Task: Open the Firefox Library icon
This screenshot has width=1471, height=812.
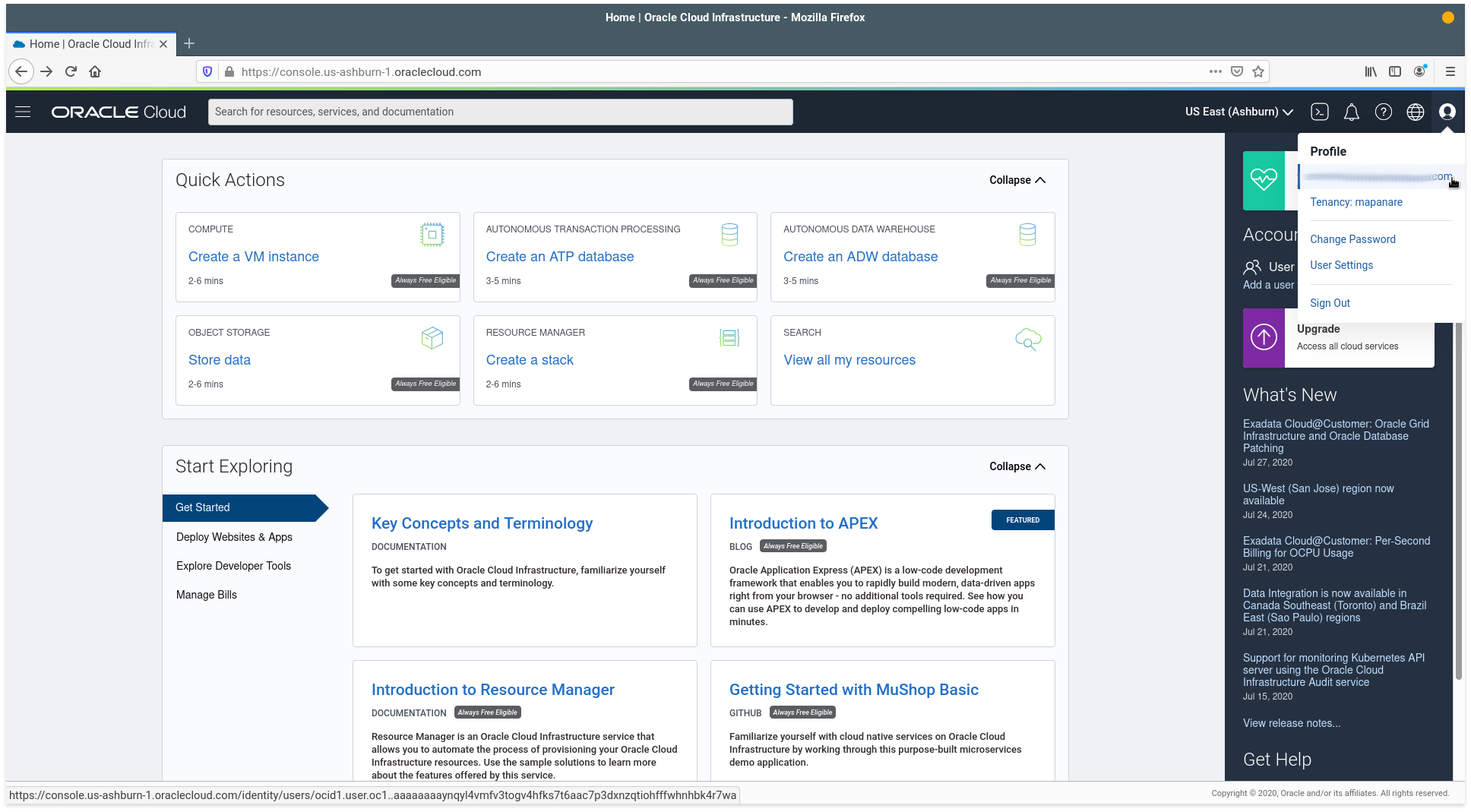Action: tap(1371, 71)
